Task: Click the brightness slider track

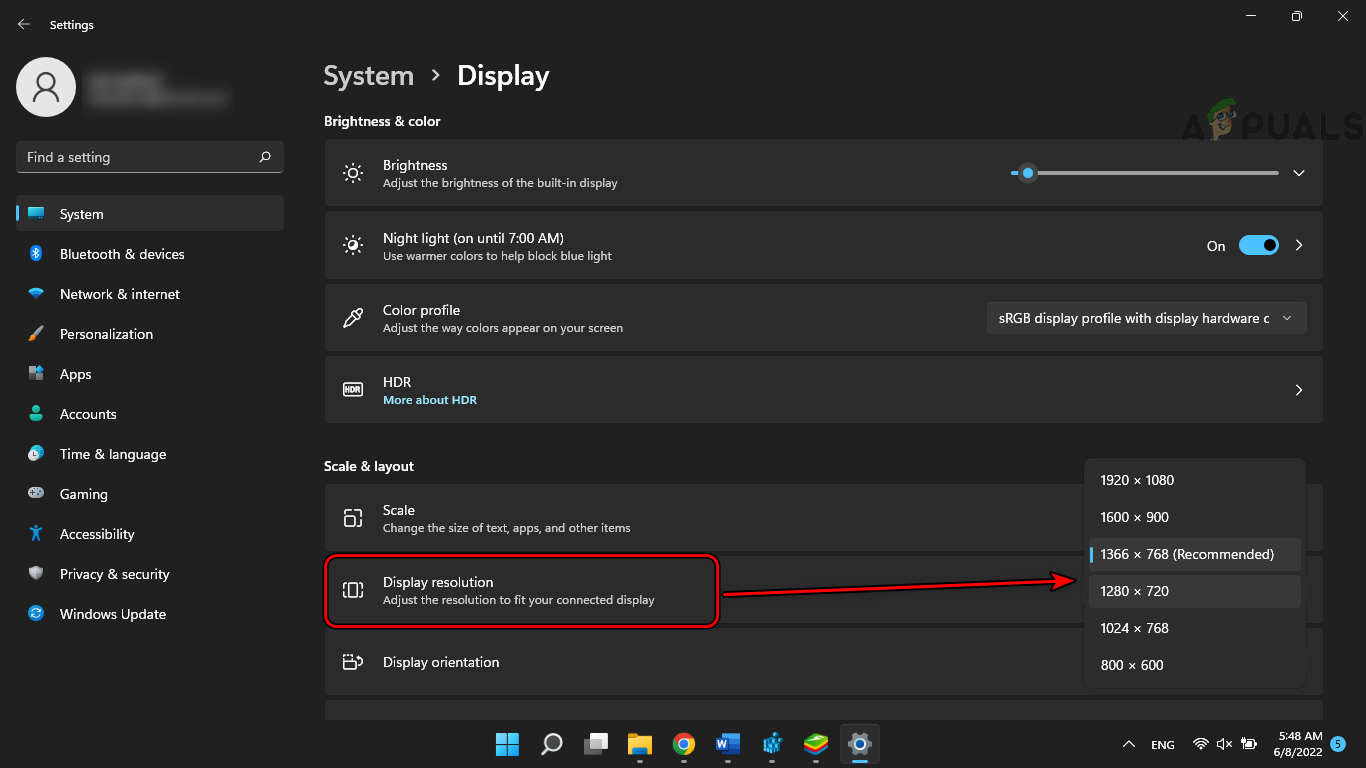Action: click(x=1150, y=173)
